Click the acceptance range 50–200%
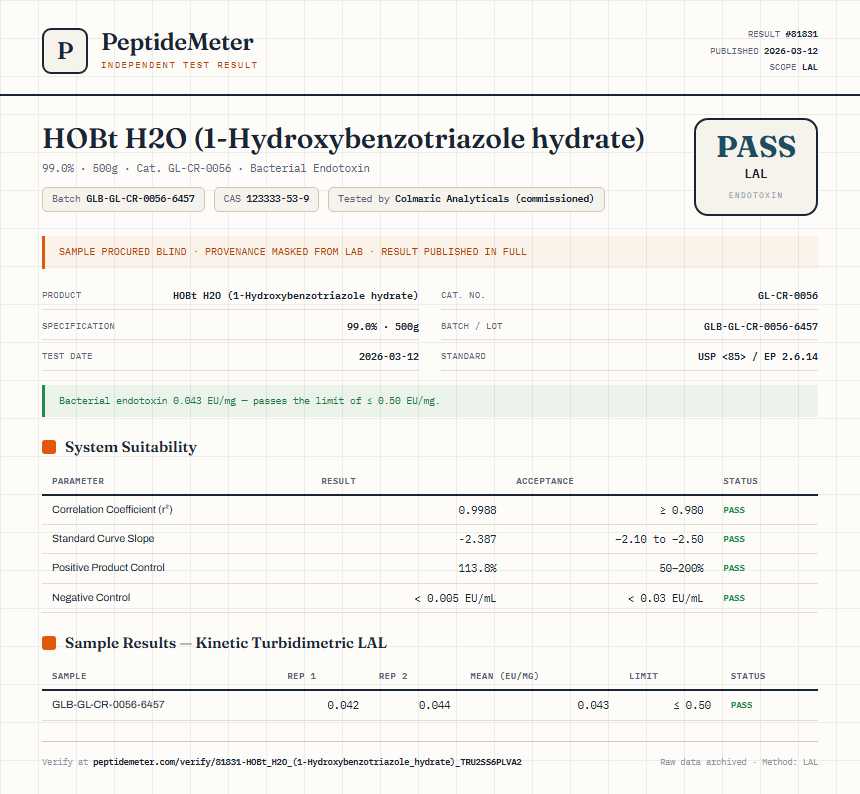Screen dimensions: 860x794 [x=681, y=568]
